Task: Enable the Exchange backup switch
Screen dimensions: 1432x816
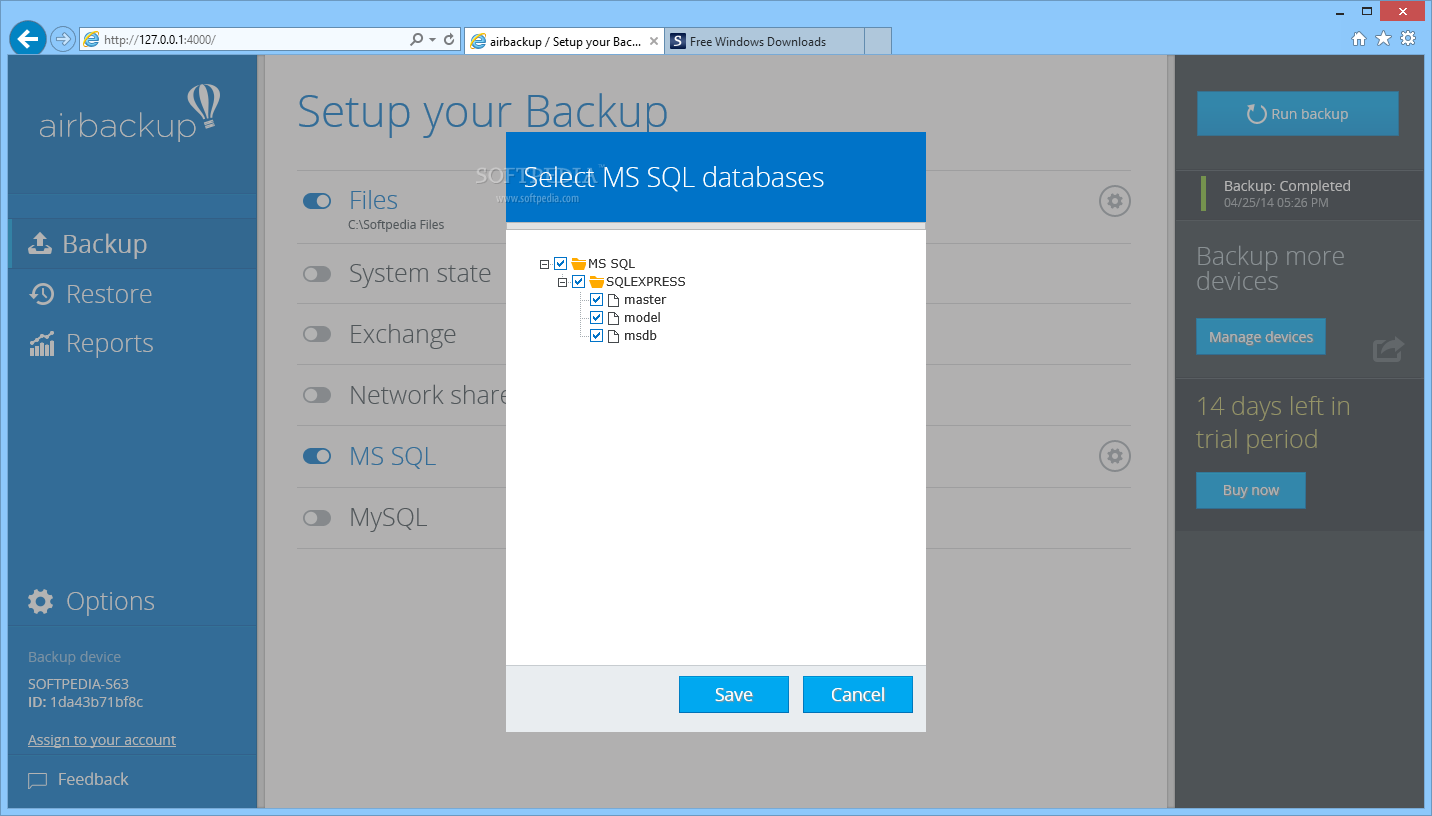Action: tap(317, 334)
